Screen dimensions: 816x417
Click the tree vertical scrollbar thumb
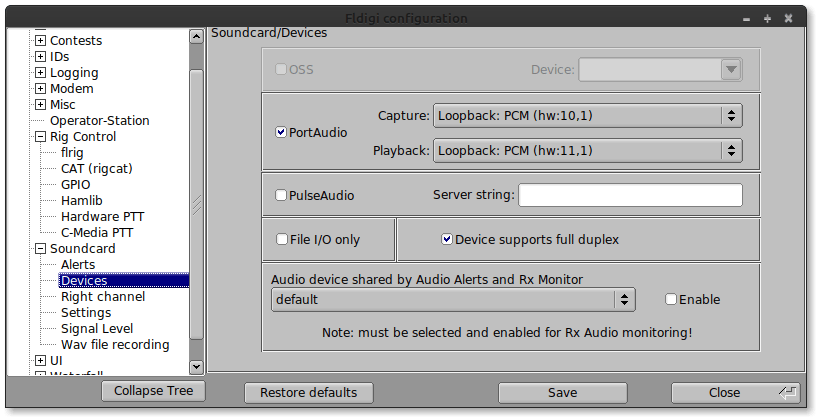(196, 204)
